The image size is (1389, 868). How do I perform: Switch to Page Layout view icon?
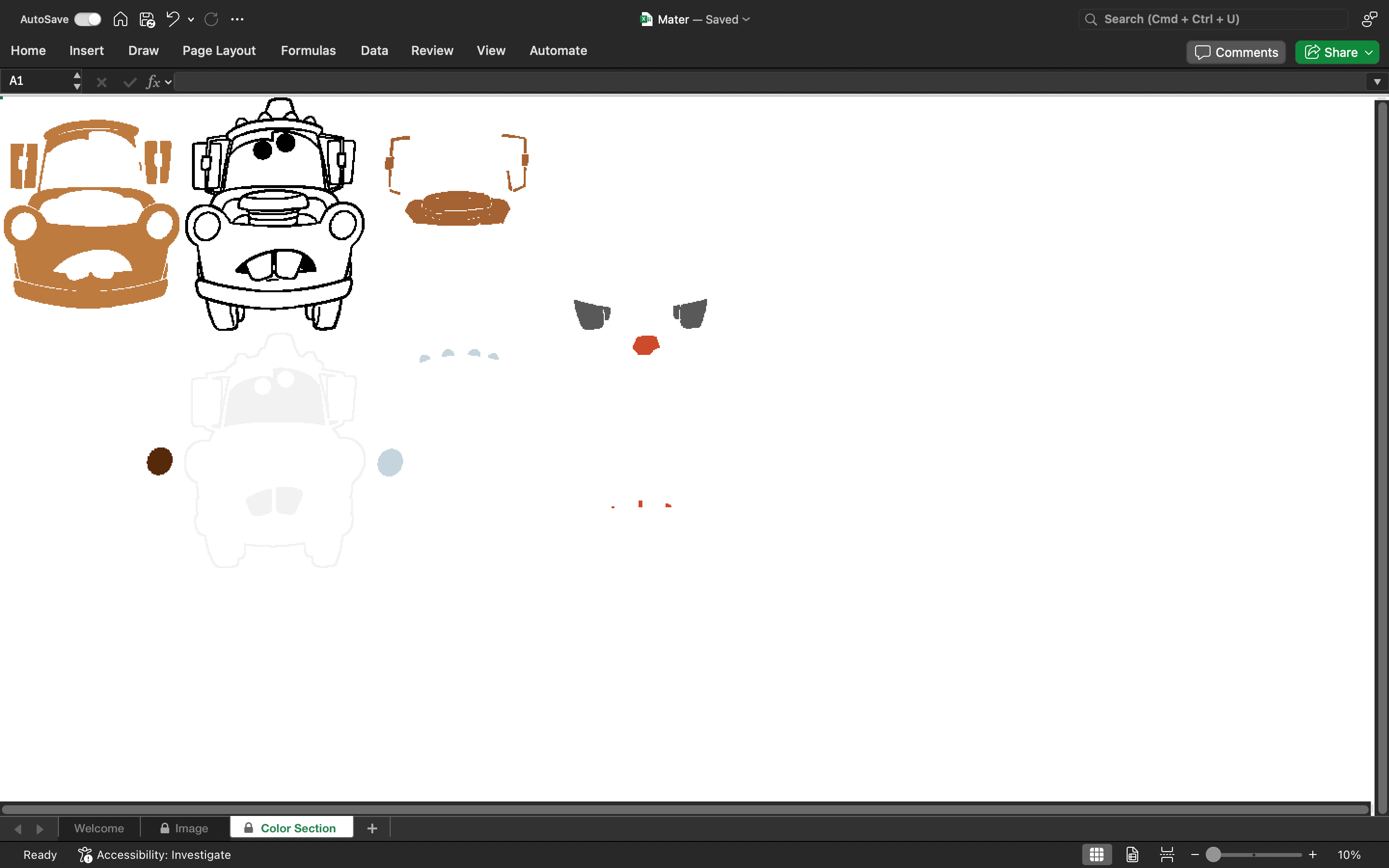tap(1132, 854)
